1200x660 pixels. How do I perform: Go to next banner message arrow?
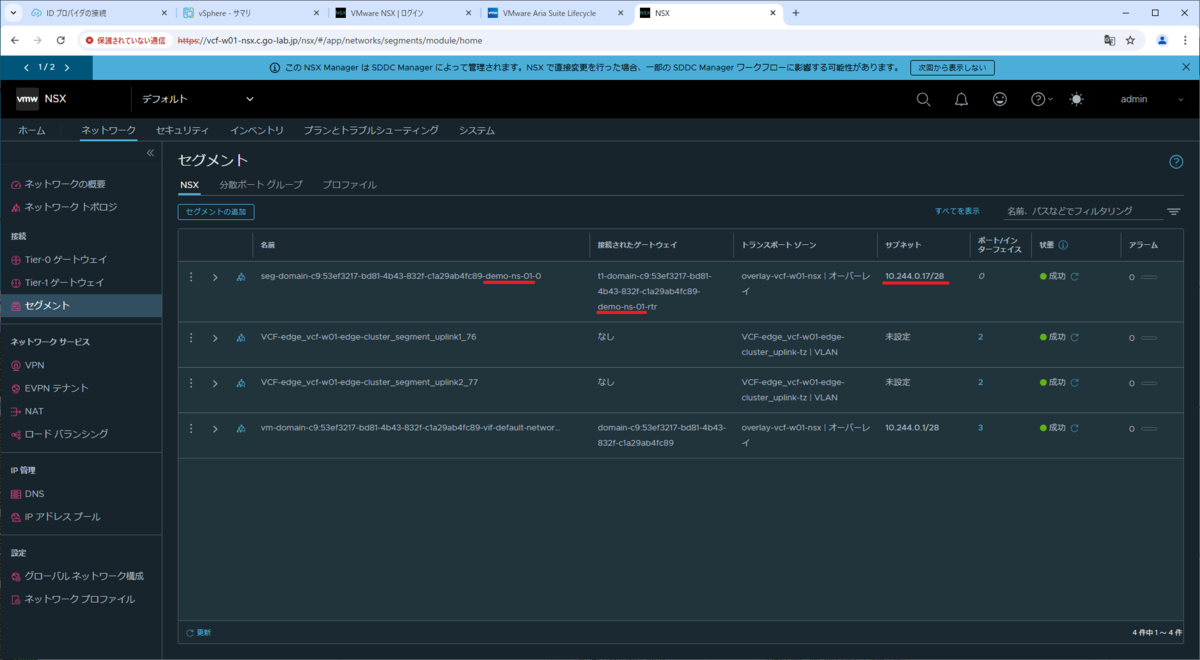tap(67, 67)
